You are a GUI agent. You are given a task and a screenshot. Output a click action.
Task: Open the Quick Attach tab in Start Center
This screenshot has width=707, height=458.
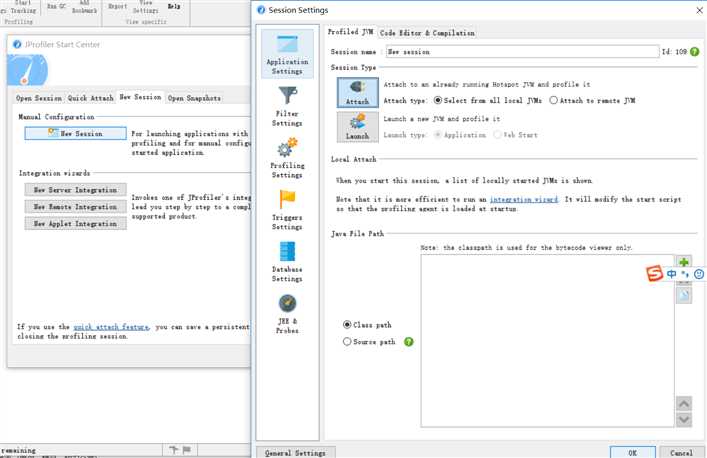coord(91,98)
